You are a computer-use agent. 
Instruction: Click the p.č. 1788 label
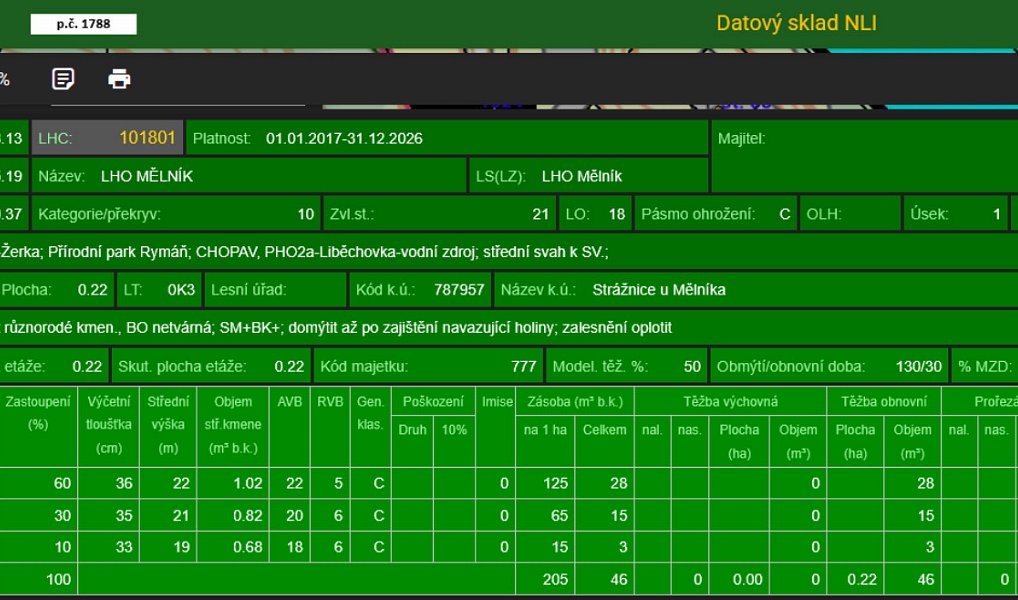point(83,24)
